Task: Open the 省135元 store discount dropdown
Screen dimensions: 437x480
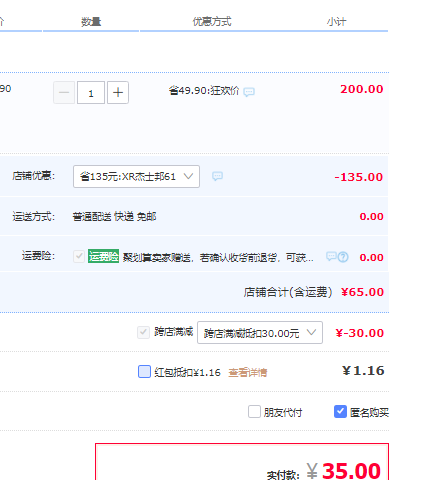Action: [136, 176]
